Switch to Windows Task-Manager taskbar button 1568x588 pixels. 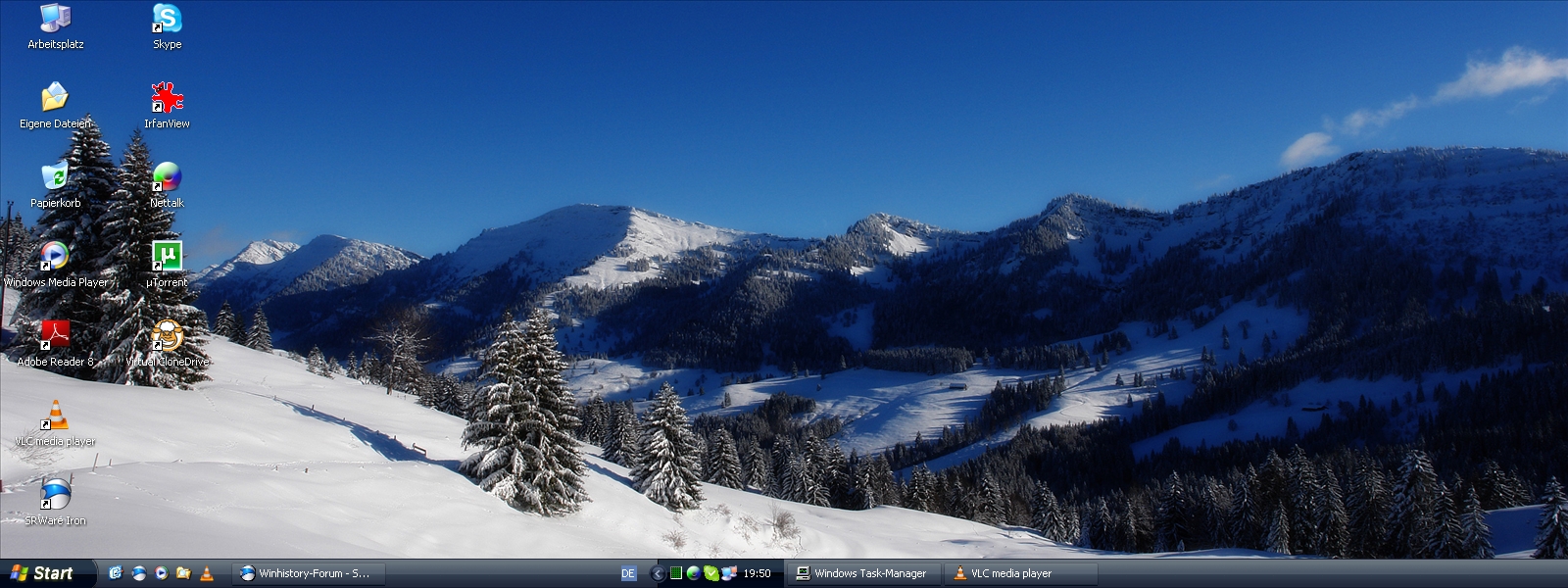pyautogui.click(x=862, y=573)
